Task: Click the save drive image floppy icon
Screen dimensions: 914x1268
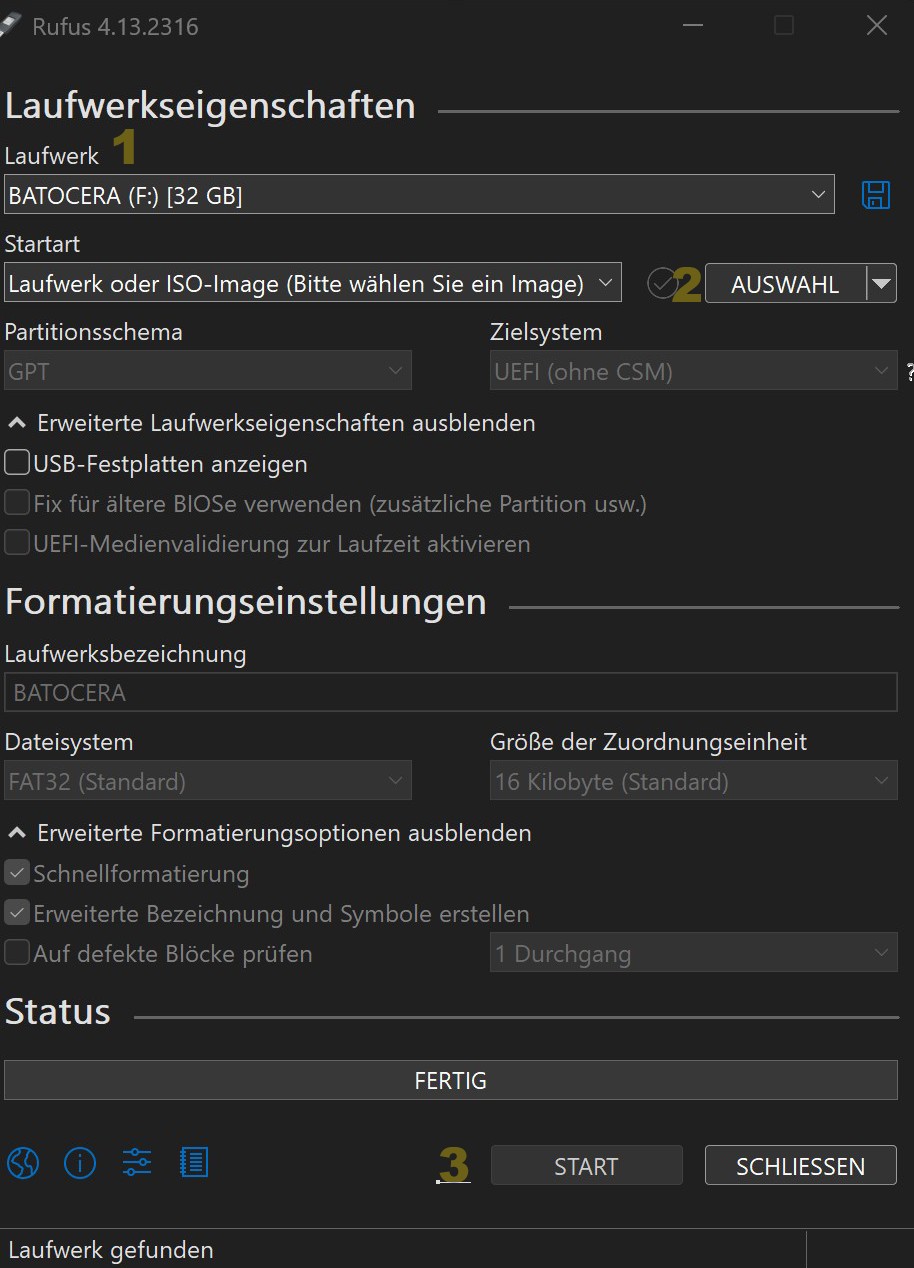Action: (x=875, y=195)
